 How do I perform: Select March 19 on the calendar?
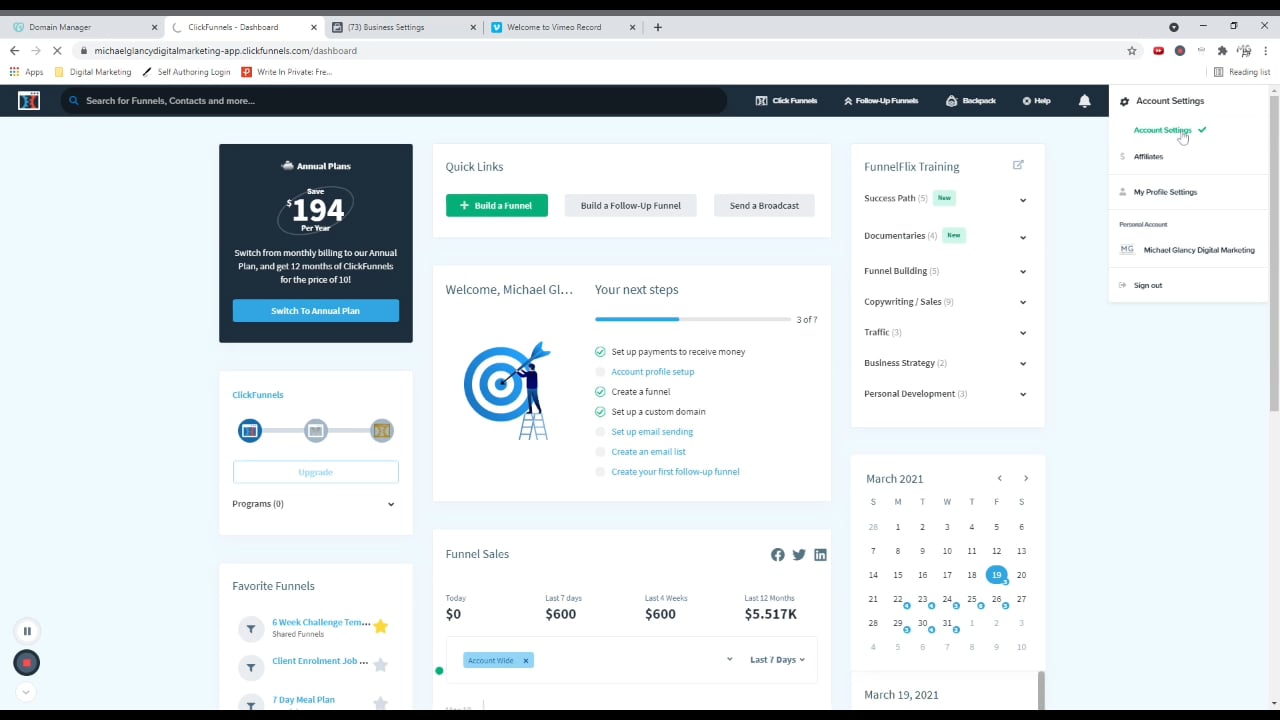coord(996,575)
